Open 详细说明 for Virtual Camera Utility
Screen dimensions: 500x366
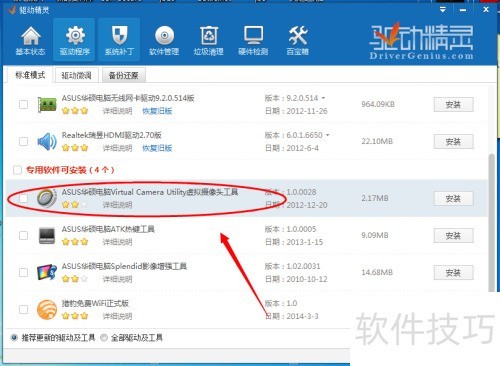point(117,205)
